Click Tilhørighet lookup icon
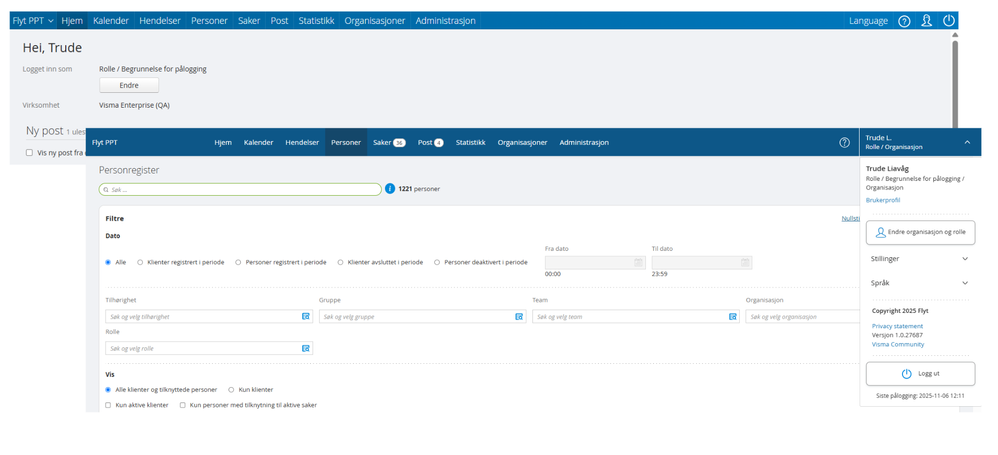This screenshot has height=455, width=998. pos(306,316)
